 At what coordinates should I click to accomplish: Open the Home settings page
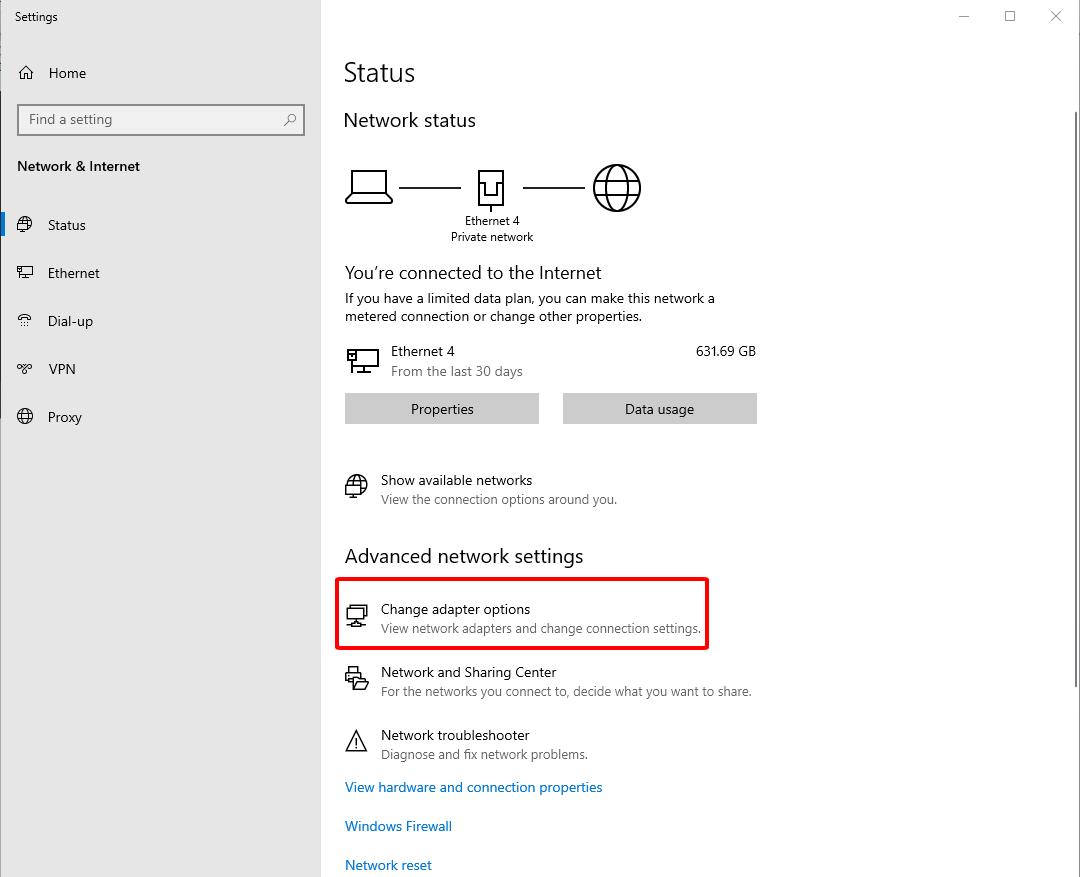pyautogui.click(x=68, y=73)
